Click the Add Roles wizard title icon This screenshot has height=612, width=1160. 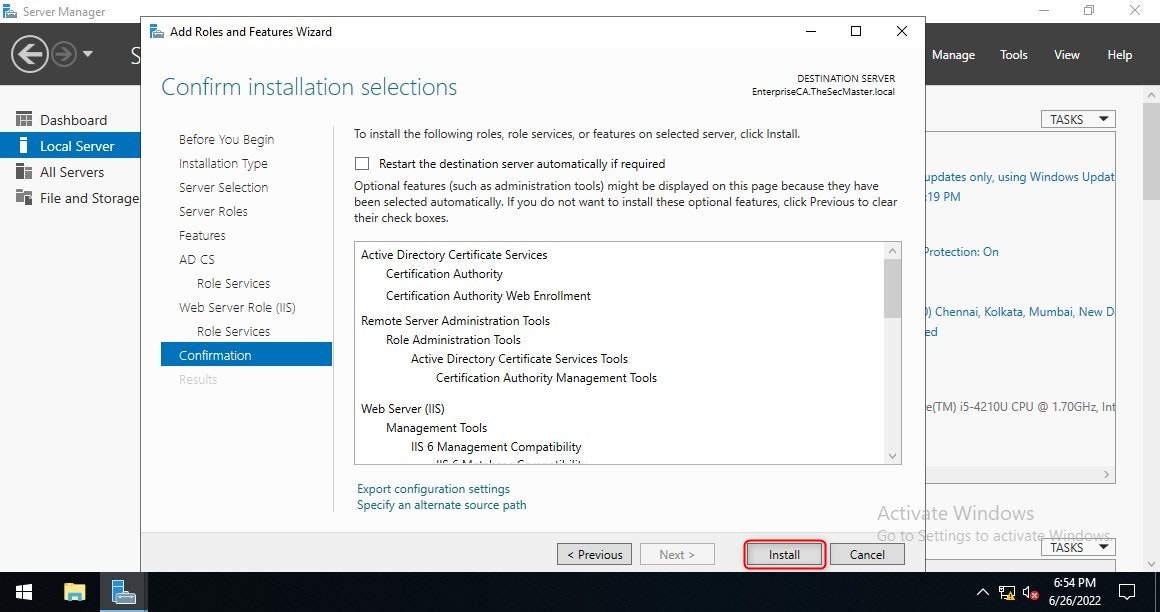point(157,31)
